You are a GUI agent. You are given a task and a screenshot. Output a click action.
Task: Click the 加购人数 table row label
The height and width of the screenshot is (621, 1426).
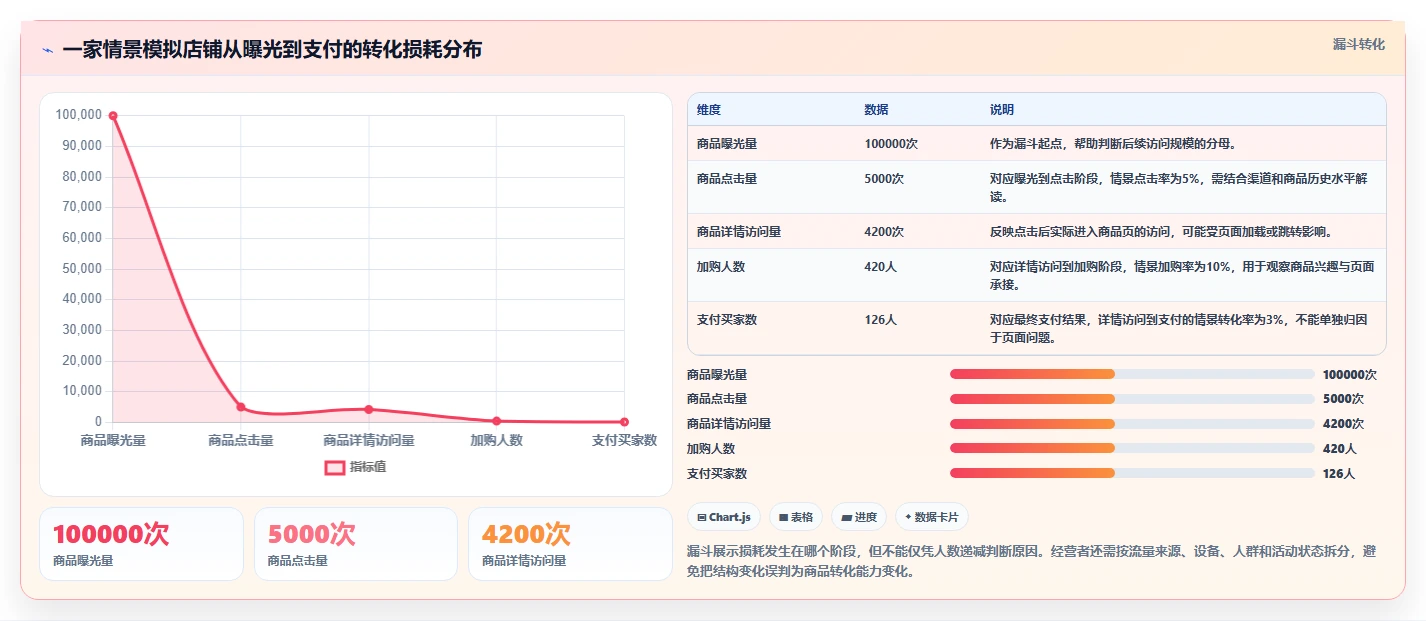click(x=721, y=267)
